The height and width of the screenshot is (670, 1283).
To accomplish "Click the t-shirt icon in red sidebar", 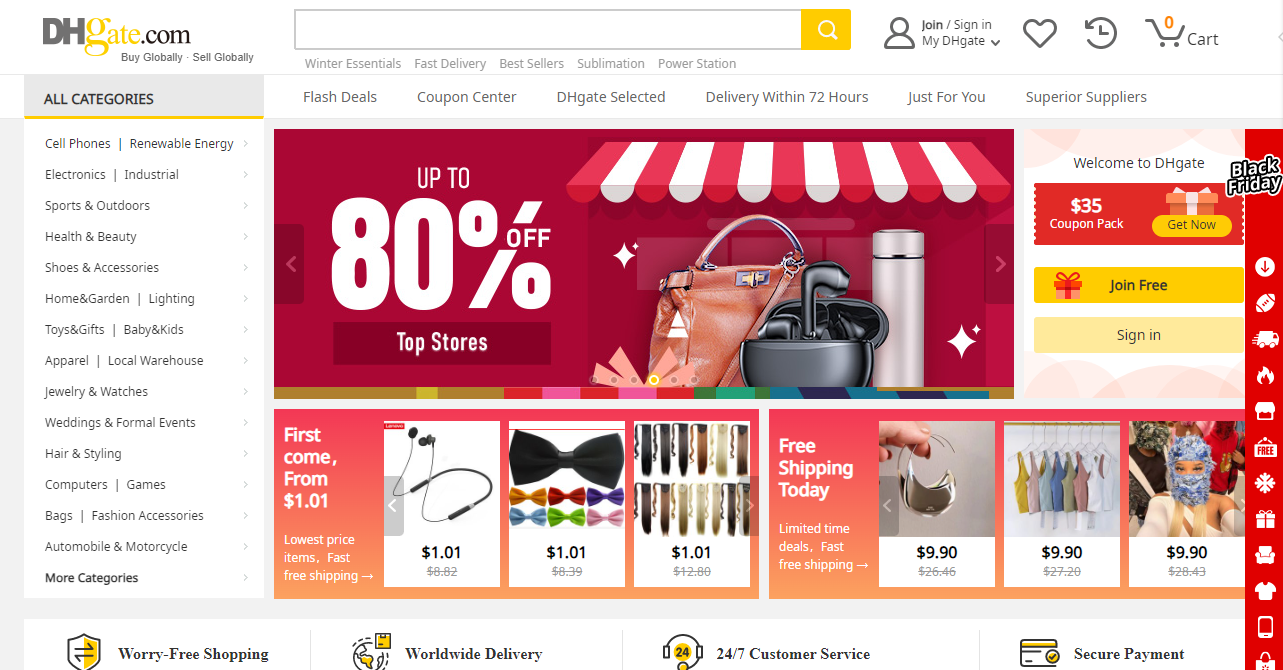I will pyautogui.click(x=1265, y=590).
